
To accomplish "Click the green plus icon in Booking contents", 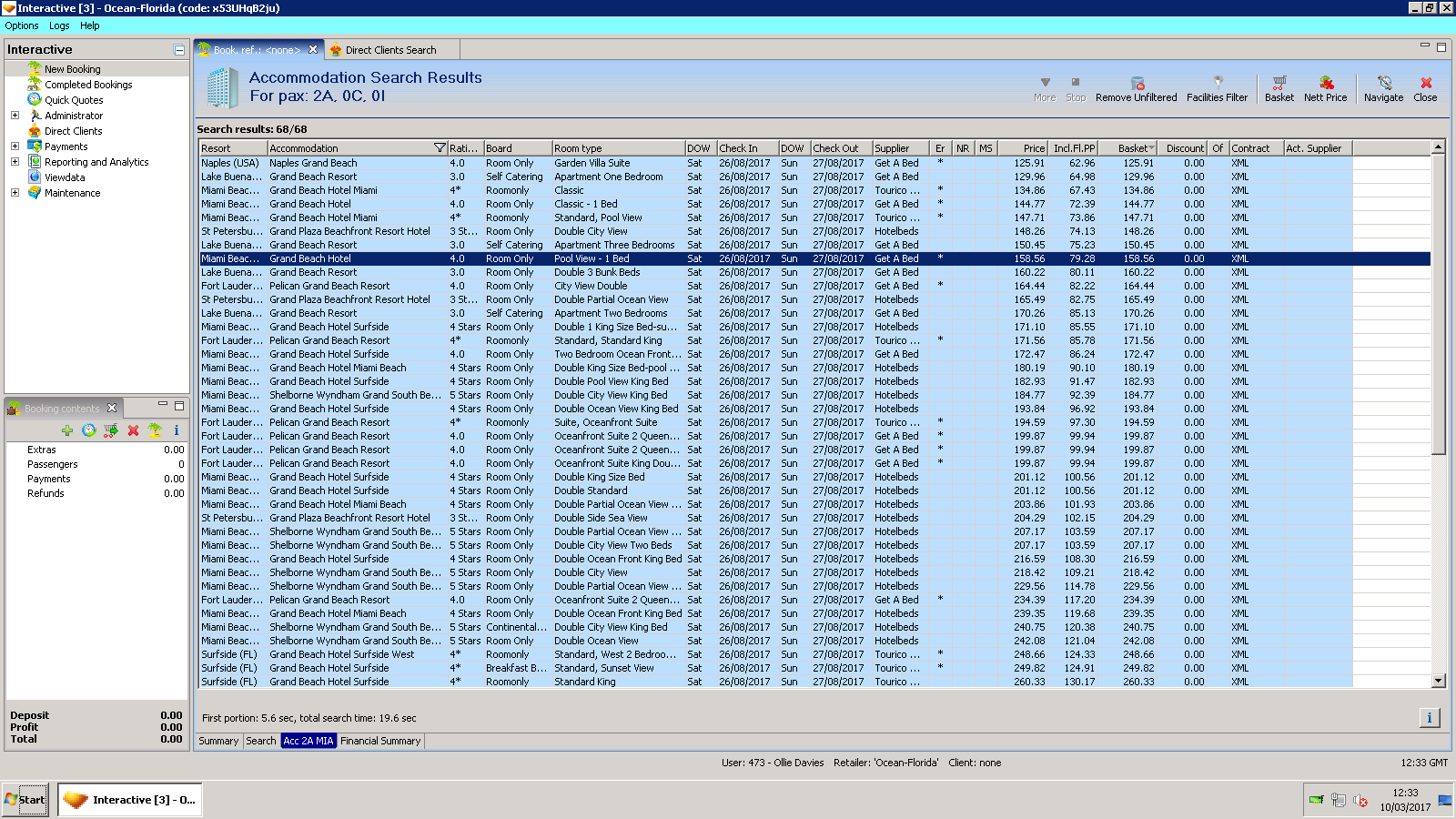I will (x=67, y=430).
